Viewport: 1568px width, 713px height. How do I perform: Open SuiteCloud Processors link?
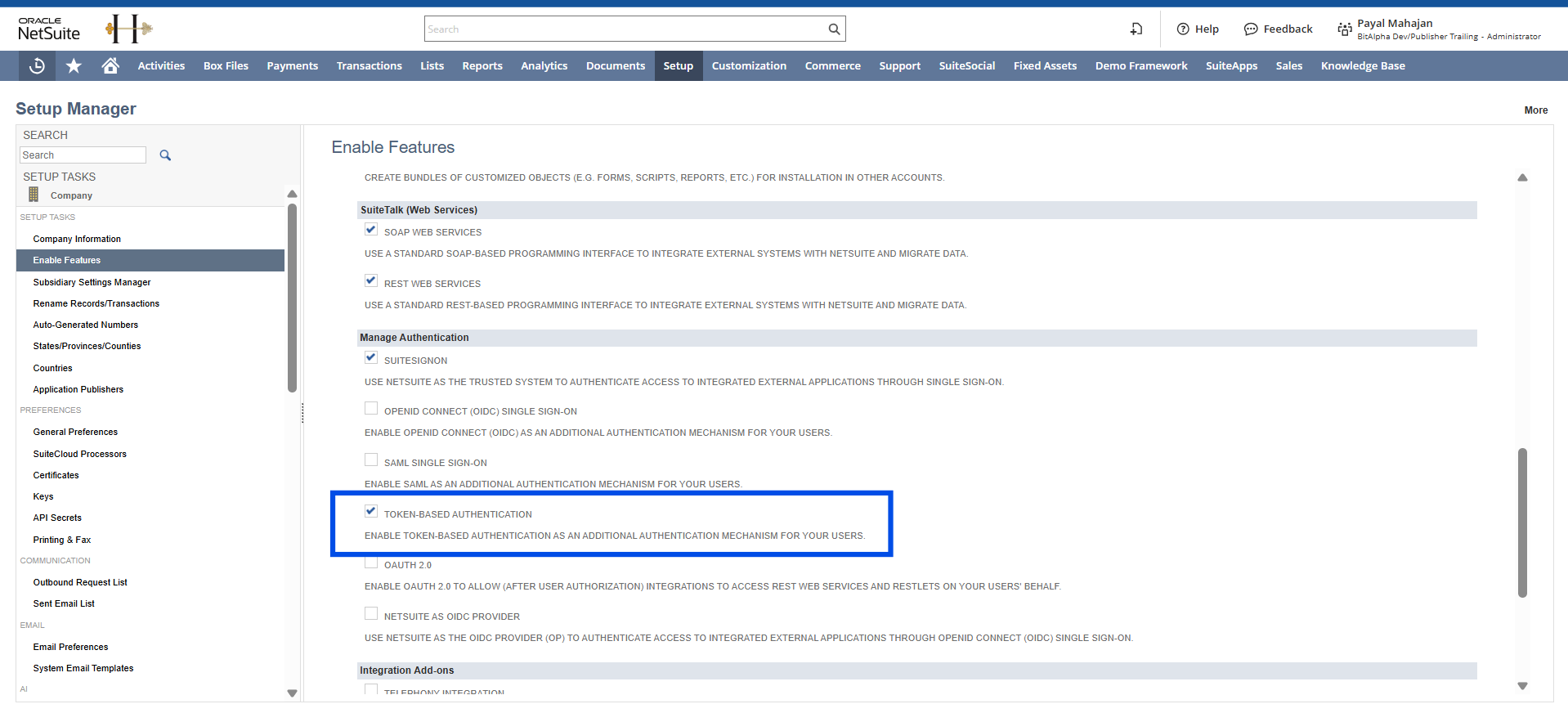click(x=80, y=454)
